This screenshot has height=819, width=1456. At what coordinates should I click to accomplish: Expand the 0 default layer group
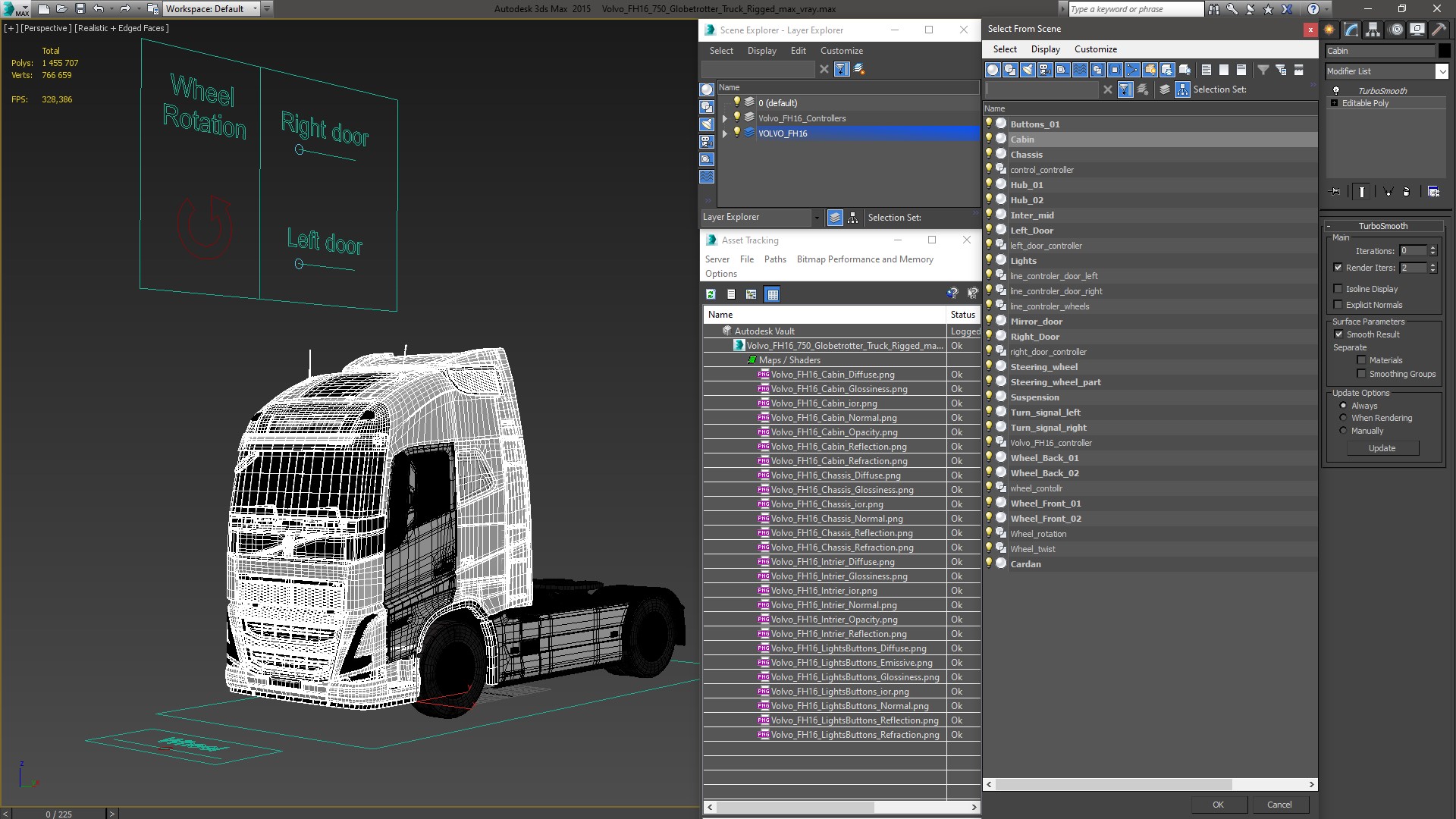723,102
